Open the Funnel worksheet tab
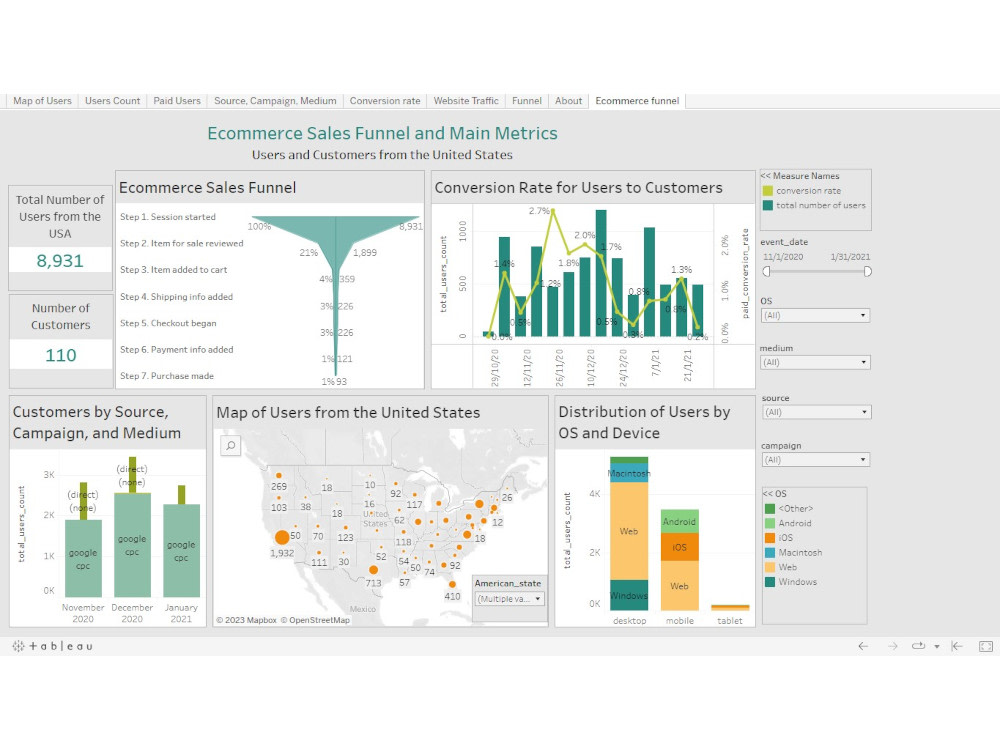Image resolution: width=1000 pixels, height=750 pixels. tap(527, 100)
